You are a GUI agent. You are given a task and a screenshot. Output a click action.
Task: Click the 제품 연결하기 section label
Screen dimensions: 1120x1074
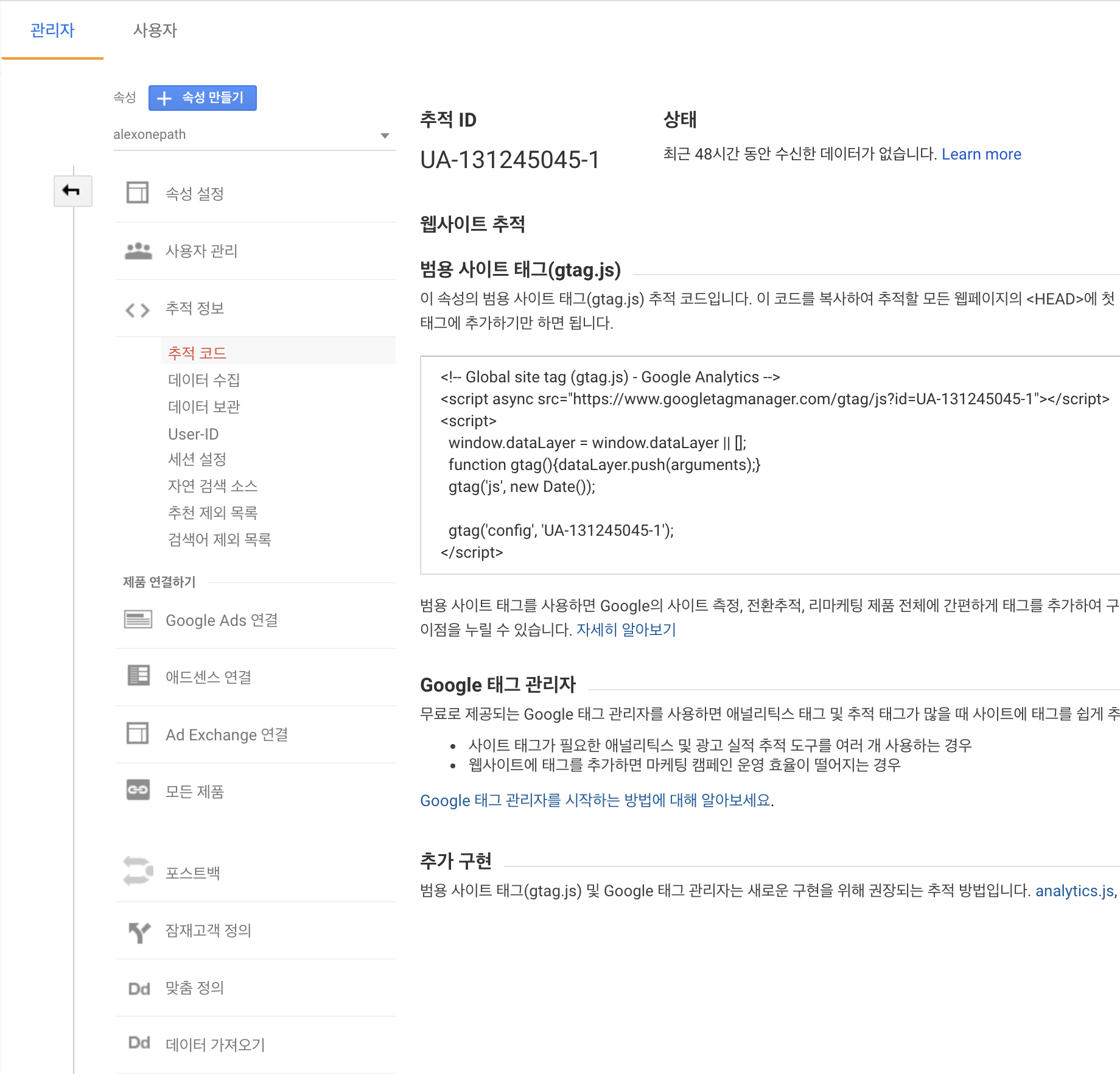coord(159,582)
